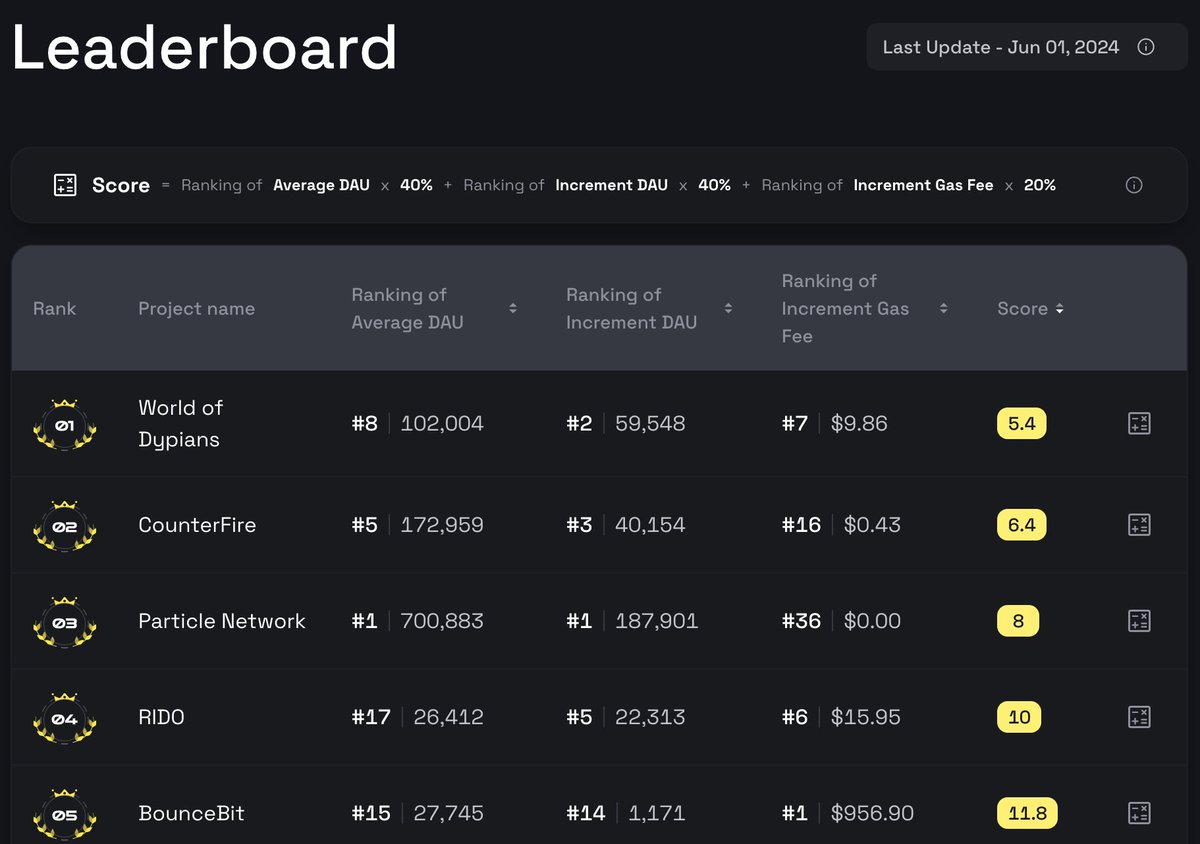Screen dimensions: 1200x844
Task: Click the score badge showing 8
Action: click(x=1018, y=621)
